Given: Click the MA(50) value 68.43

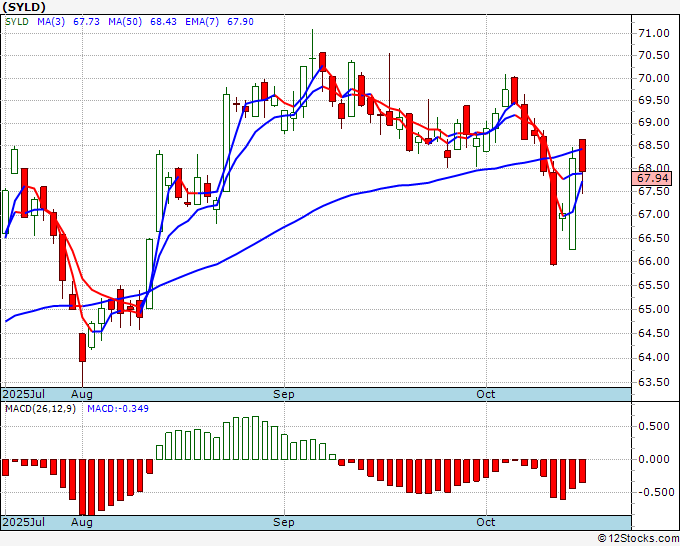Looking at the screenshot, I should coord(163,22).
